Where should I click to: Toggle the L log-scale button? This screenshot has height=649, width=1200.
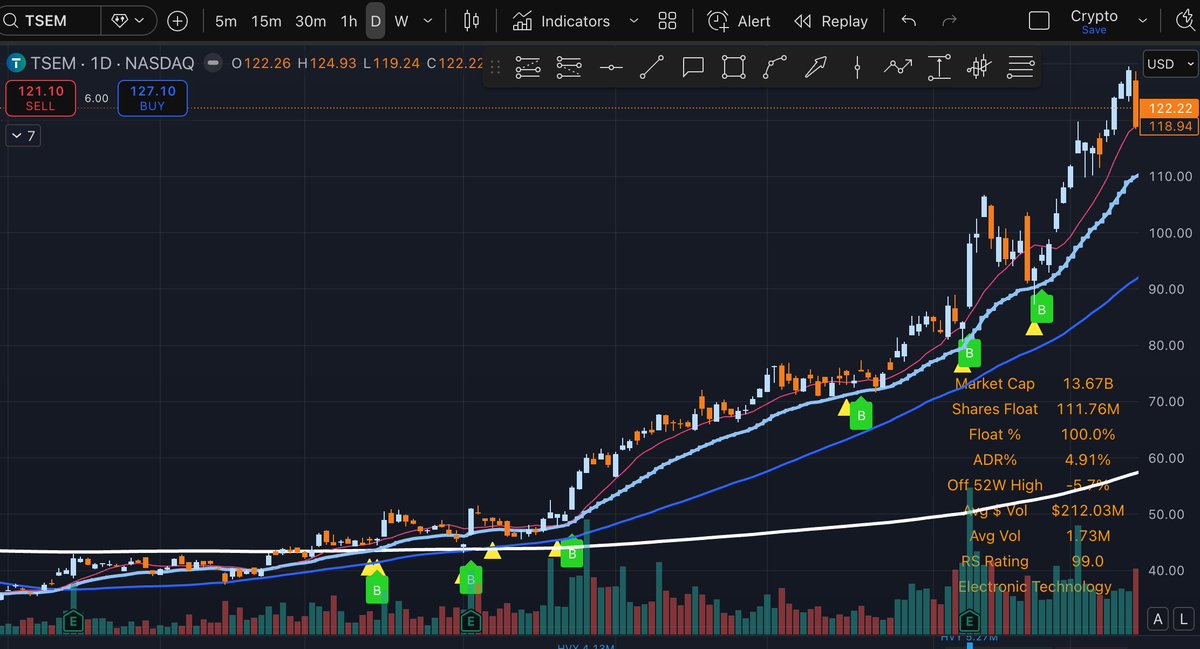click(x=1182, y=620)
